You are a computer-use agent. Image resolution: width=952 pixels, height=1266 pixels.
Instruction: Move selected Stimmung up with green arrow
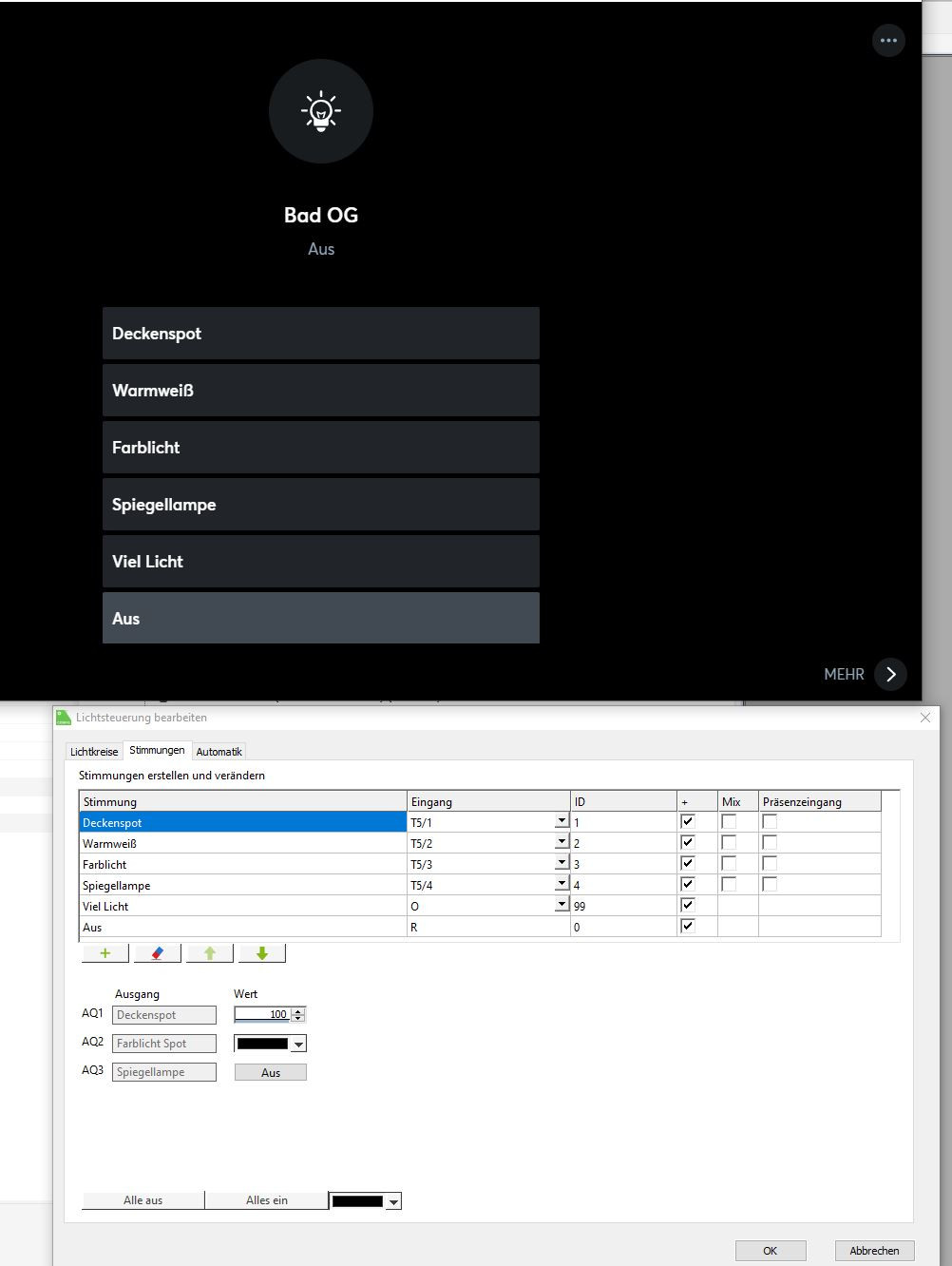coord(210,953)
